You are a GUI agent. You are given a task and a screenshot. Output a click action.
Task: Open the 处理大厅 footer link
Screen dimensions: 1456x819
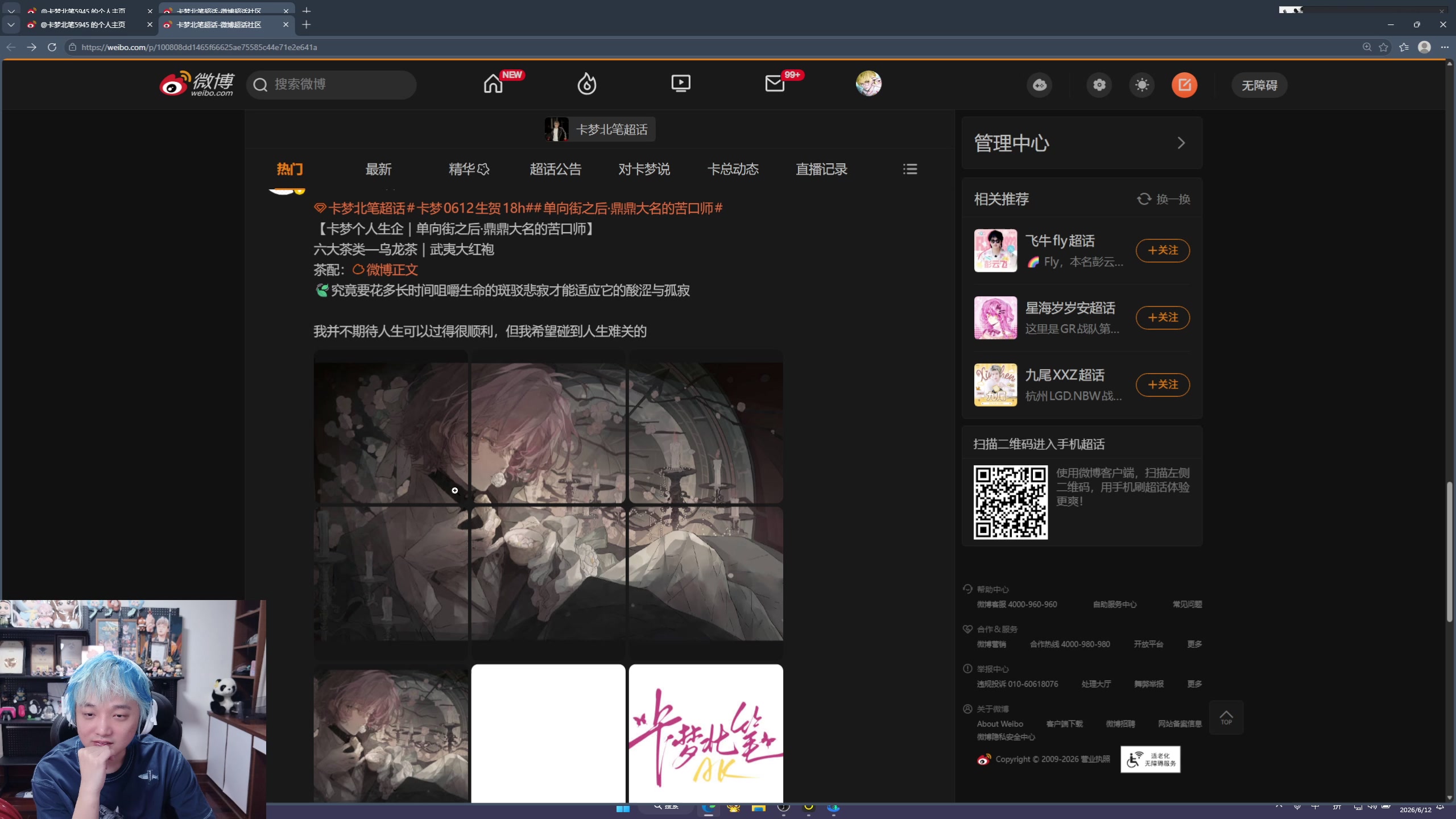(x=1096, y=684)
